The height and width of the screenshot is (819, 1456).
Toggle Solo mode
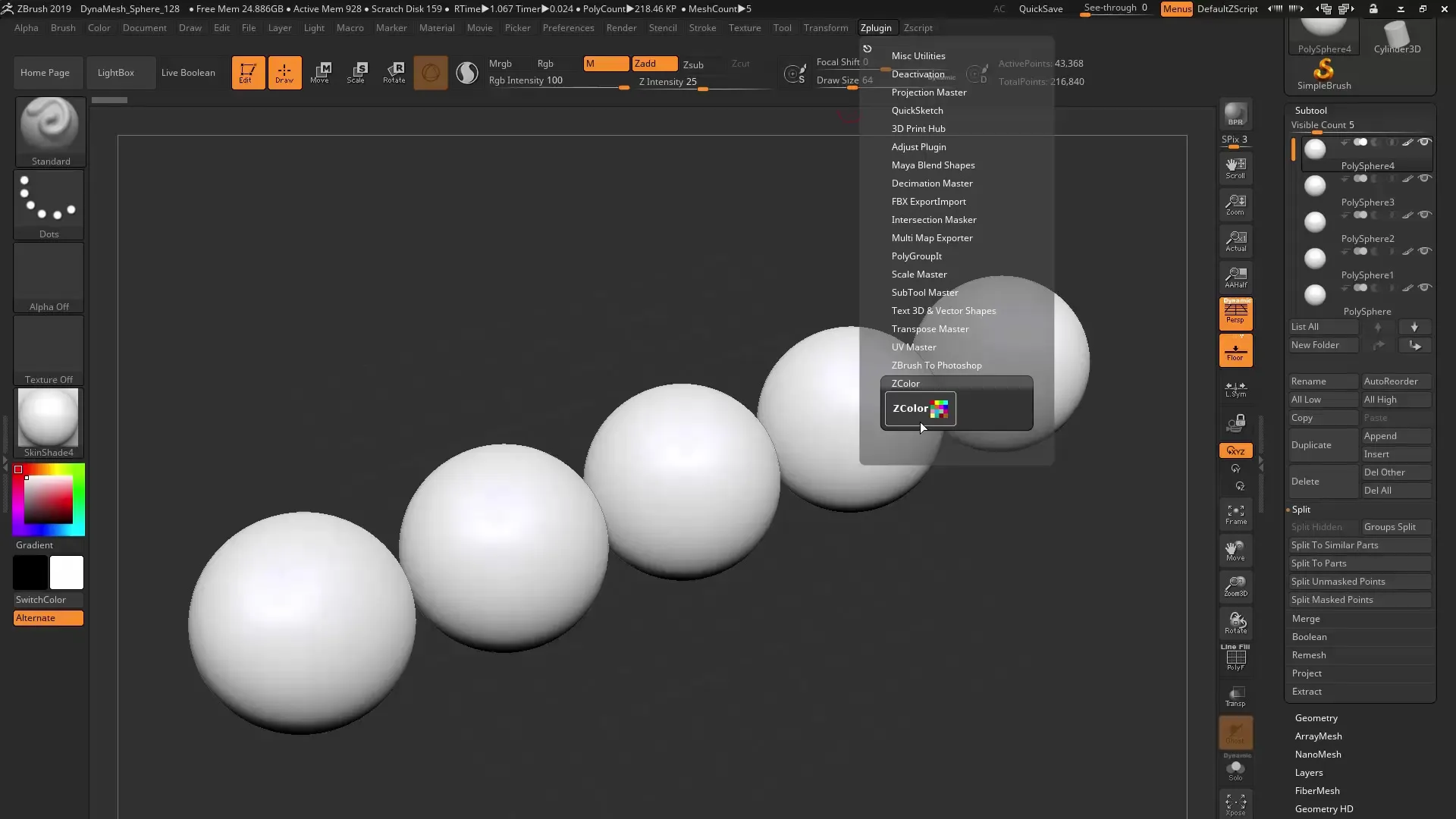1235,770
